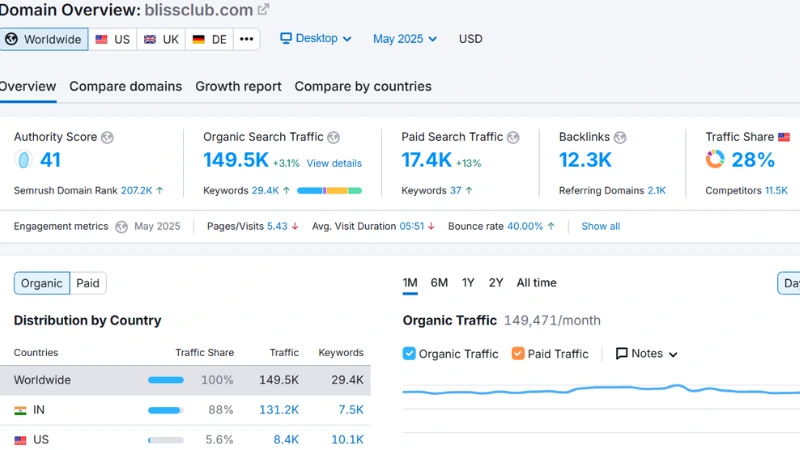The width and height of the screenshot is (800, 450).
Task: Click the Worldwide globe icon
Action: point(11,39)
